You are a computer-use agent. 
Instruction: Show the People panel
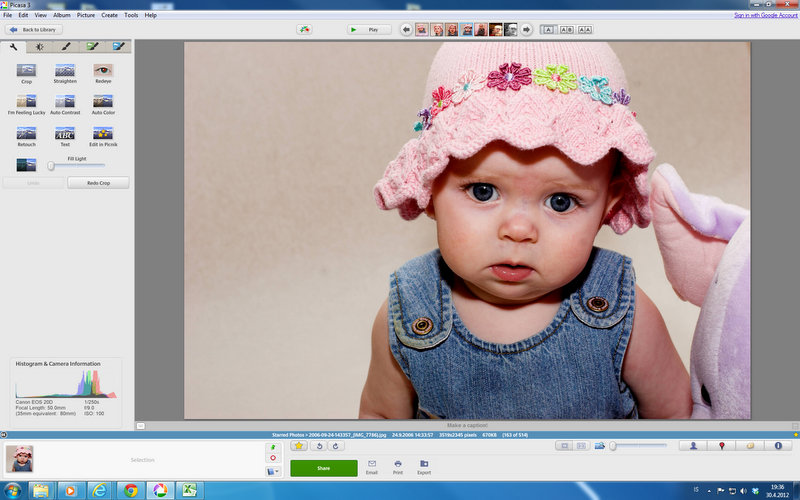click(x=693, y=446)
